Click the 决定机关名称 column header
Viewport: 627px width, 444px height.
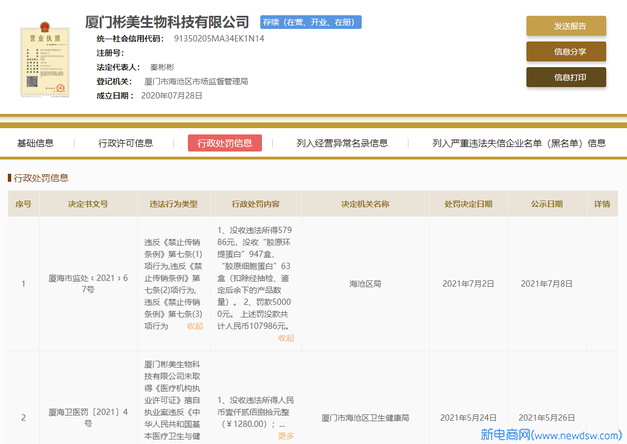[x=365, y=204]
